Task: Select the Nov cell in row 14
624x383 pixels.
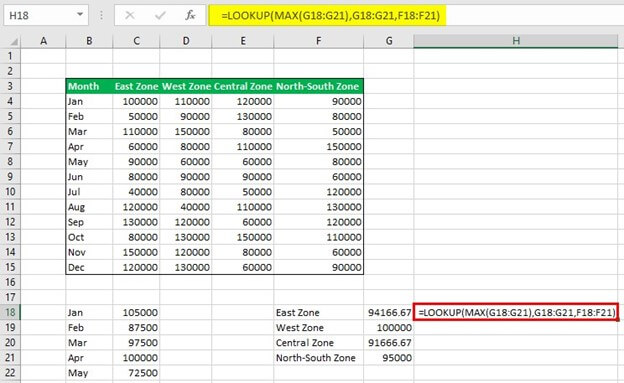Action: point(89,252)
